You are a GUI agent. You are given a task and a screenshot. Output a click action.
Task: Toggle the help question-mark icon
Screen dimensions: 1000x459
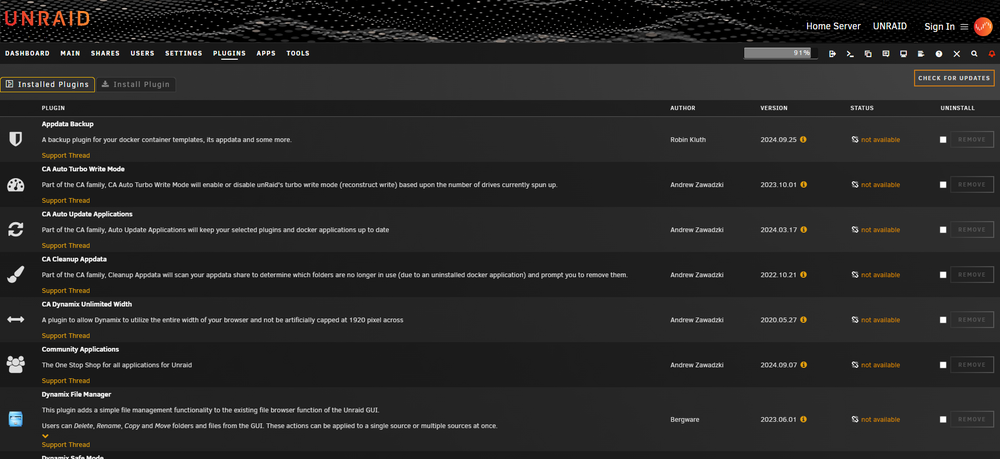[x=939, y=54]
